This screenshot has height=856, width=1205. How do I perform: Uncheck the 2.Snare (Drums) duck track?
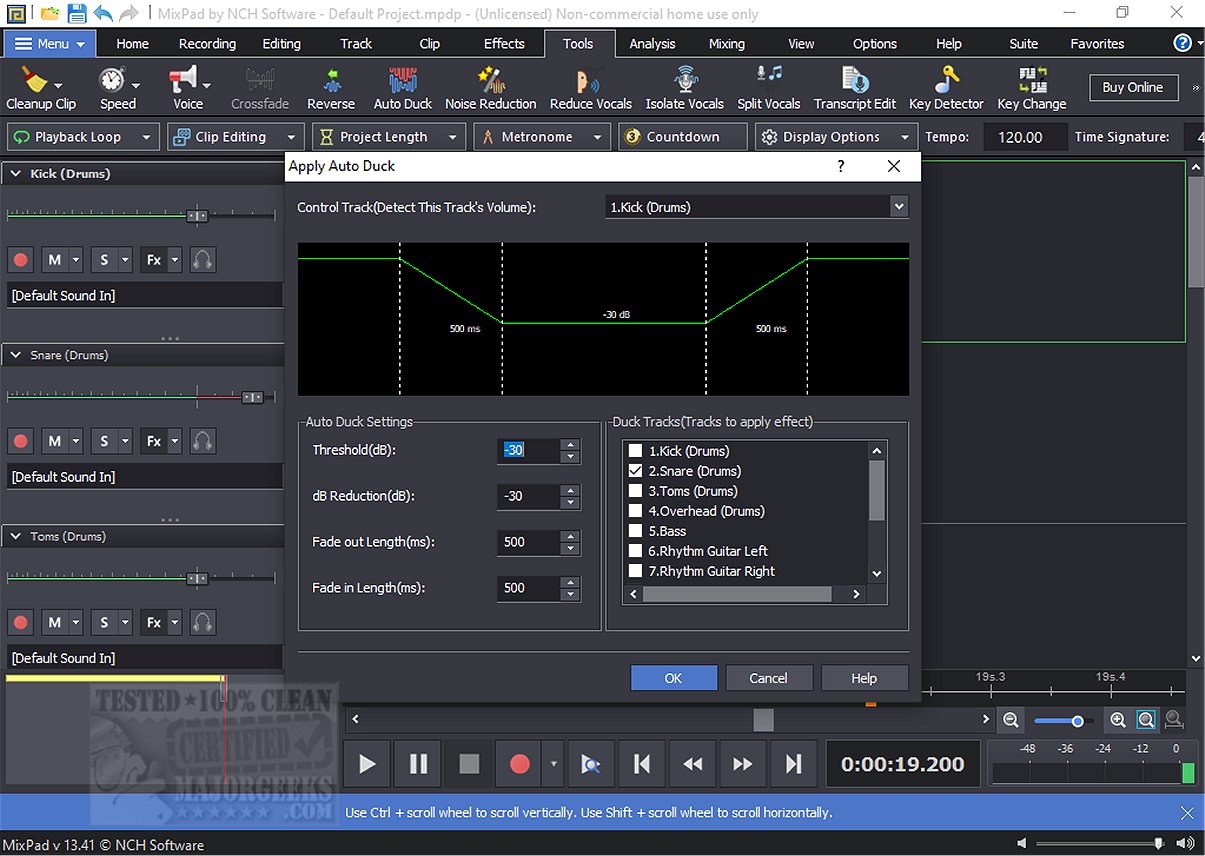click(635, 471)
